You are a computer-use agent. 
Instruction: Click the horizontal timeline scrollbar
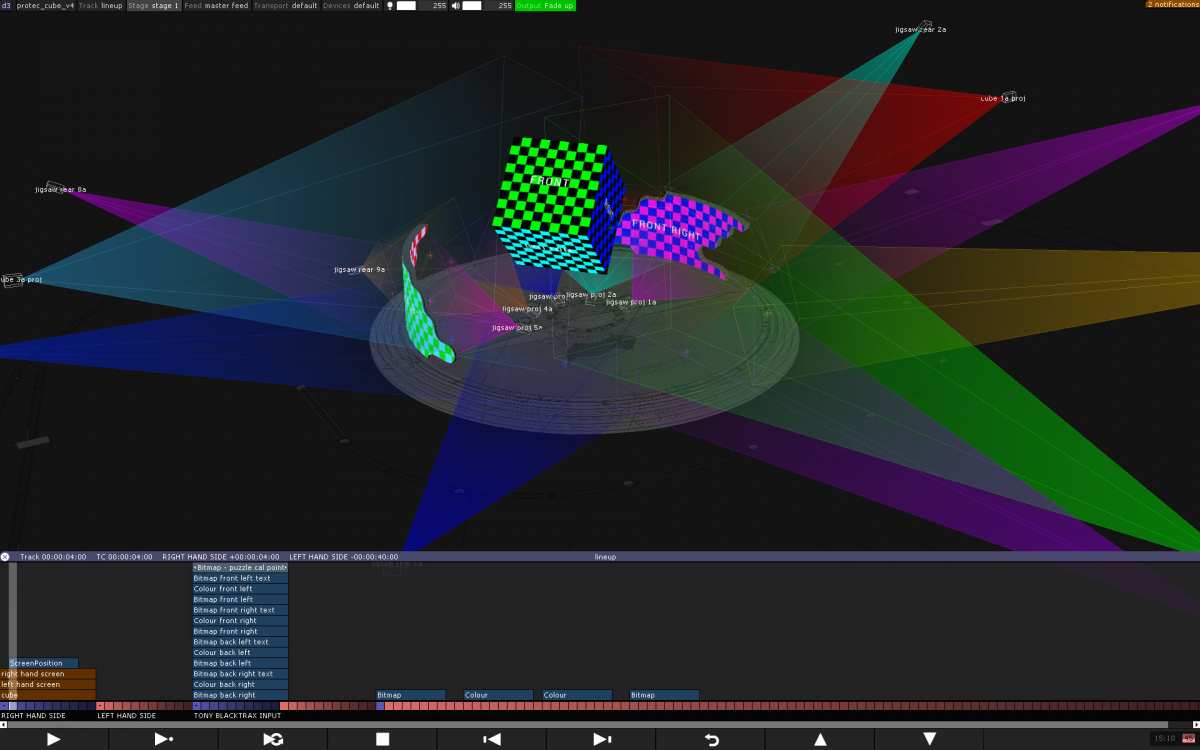pyautogui.click(x=588, y=724)
